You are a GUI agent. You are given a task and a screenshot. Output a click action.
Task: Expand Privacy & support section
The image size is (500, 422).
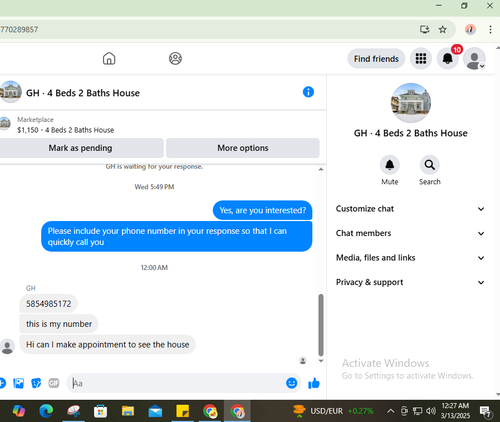410,282
